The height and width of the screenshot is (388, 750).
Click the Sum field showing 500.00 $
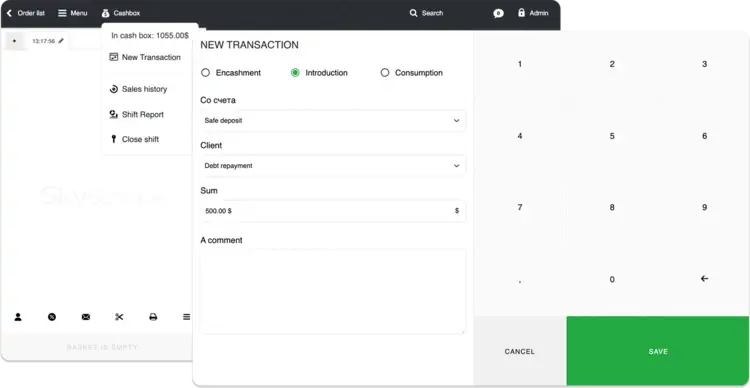pos(332,211)
